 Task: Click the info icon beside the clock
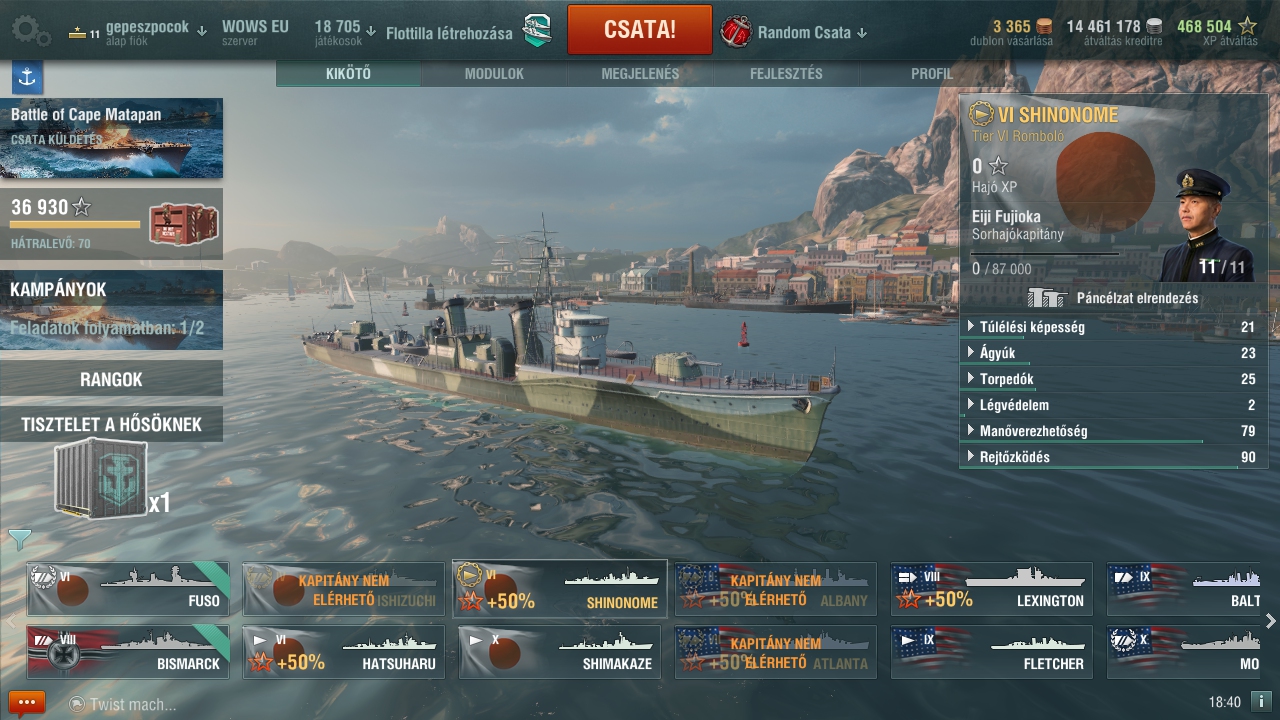pyautogui.click(x=1261, y=702)
